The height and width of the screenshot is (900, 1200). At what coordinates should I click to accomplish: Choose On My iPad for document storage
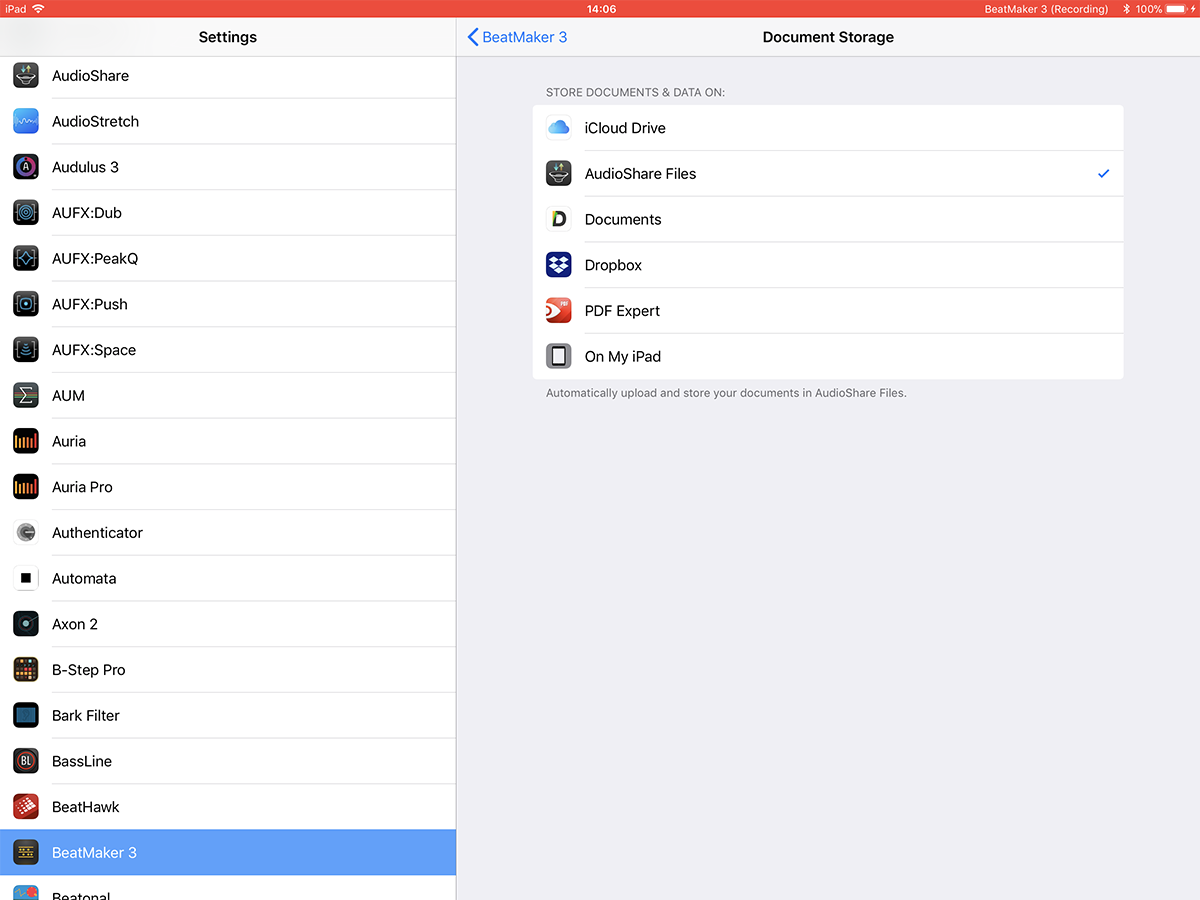point(828,357)
